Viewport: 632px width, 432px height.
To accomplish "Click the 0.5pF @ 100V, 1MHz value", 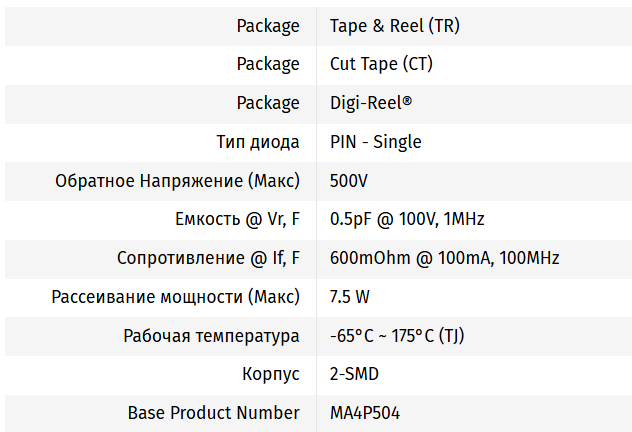I will click(x=407, y=219).
